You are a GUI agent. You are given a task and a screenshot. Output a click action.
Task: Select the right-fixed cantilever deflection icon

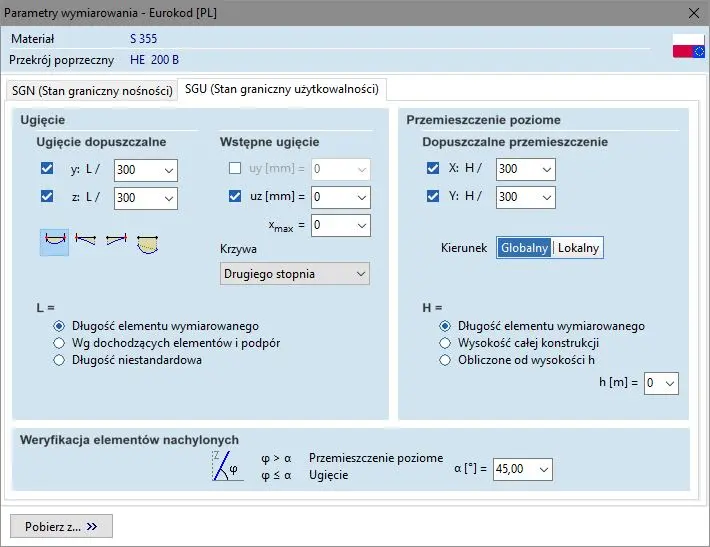(x=116, y=242)
